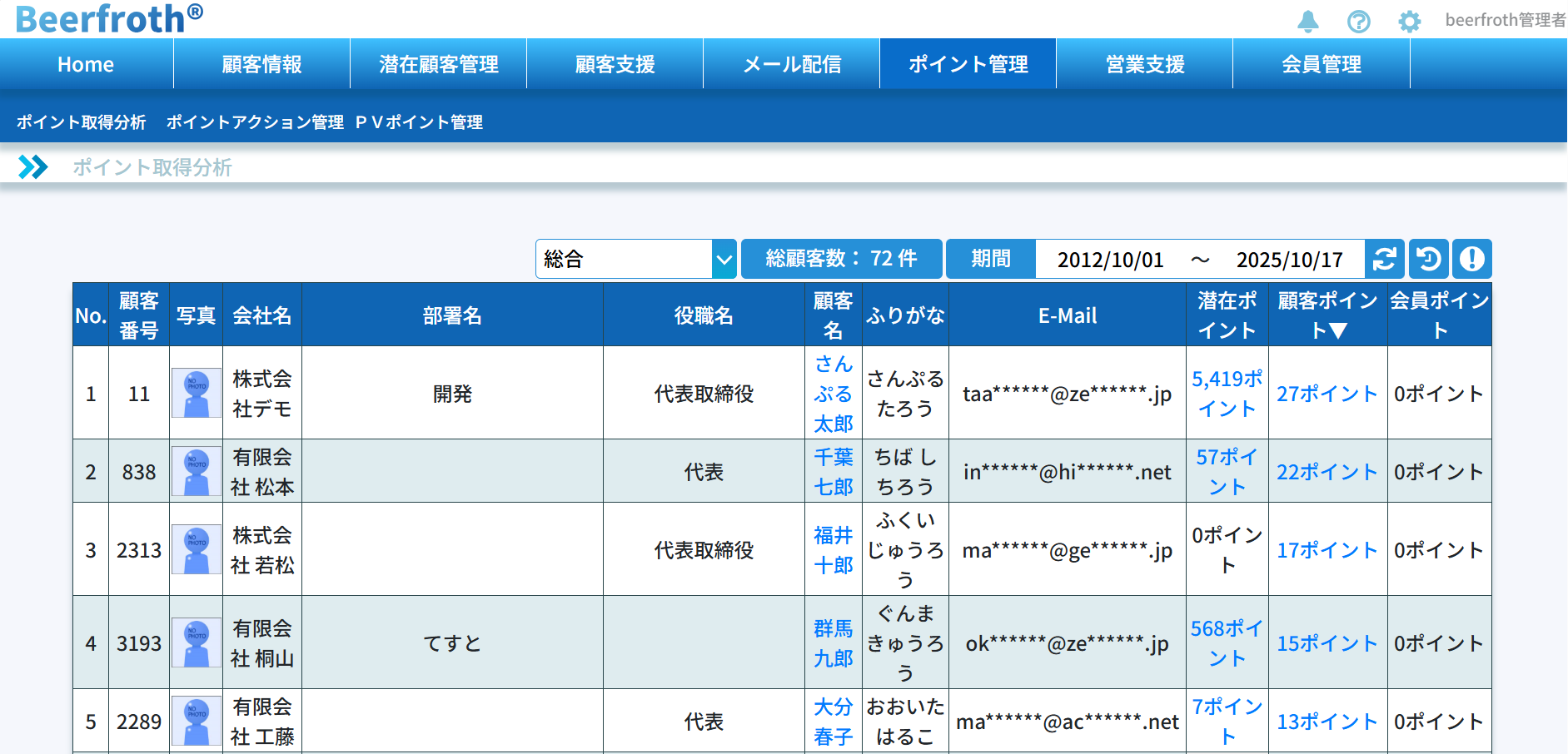Screen dimensions: 1568x754
Task: Click end date field 2025/10/17
Action: [x=1289, y=260]
